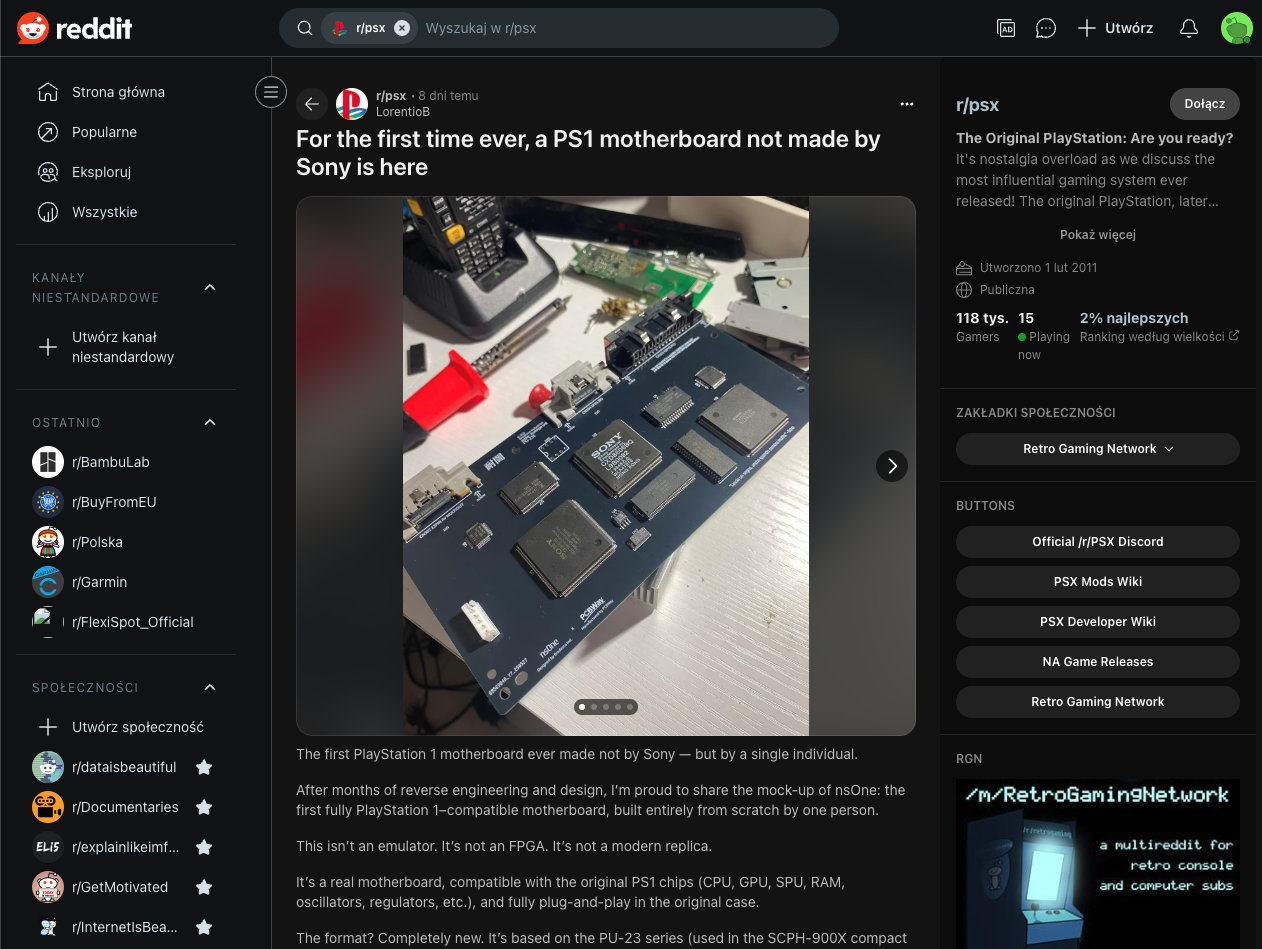
Task: Unfavorite r/dataisbeautiful star
Action: tap(204, 767)
